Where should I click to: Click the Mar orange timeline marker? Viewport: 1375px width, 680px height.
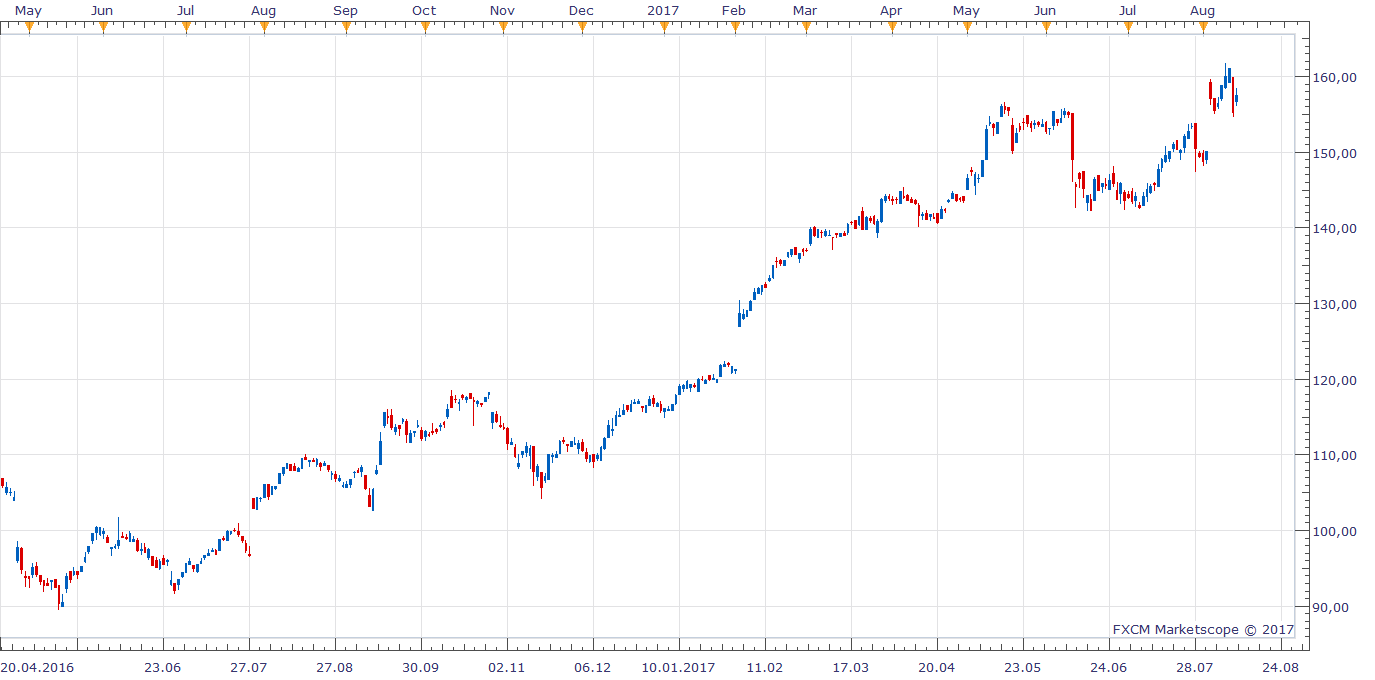806,28
